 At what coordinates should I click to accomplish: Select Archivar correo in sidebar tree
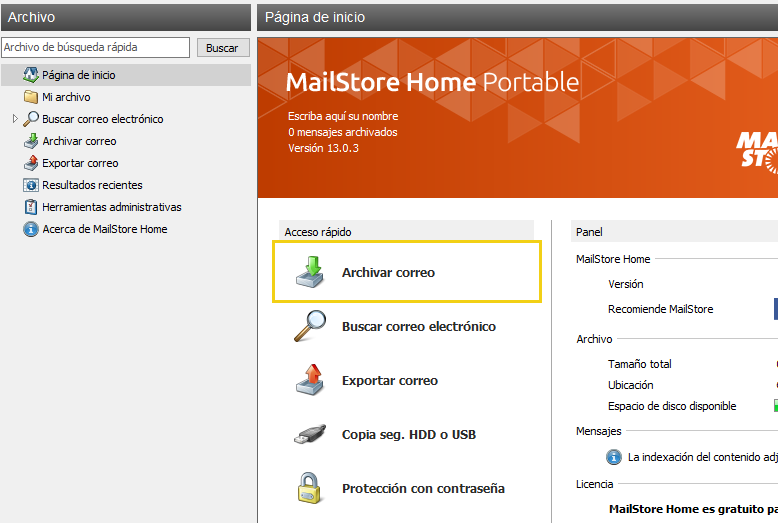click(x=79, y=141)
